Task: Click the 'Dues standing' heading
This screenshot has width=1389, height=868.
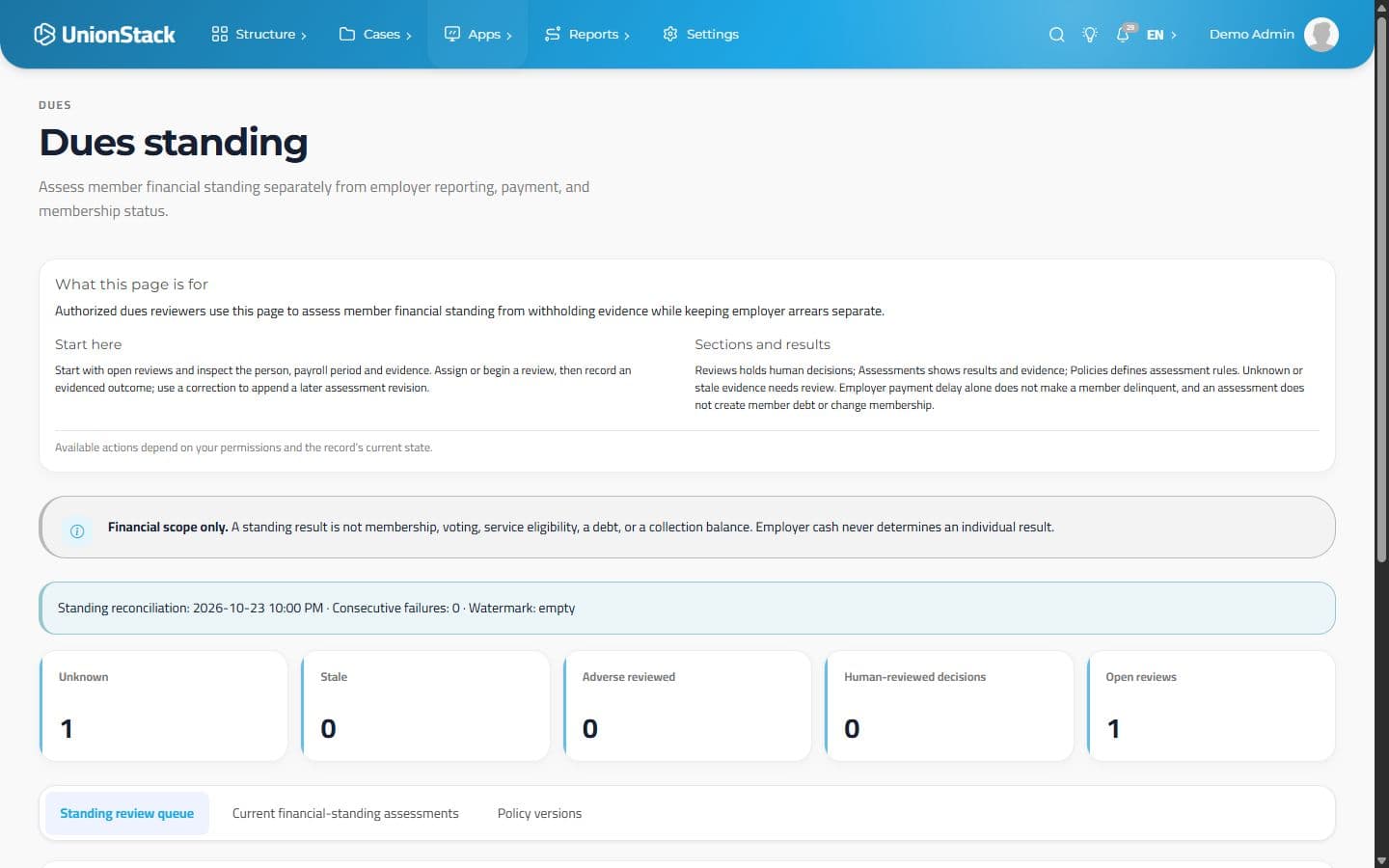Action: (x=174, y=142)
